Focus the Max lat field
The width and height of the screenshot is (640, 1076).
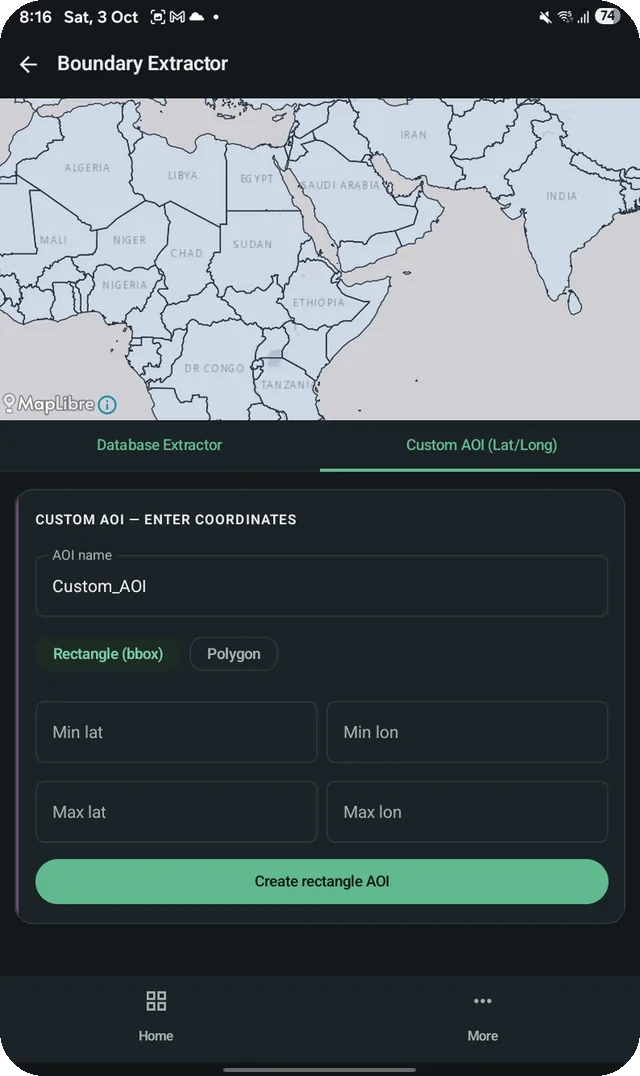click(176, 812)
